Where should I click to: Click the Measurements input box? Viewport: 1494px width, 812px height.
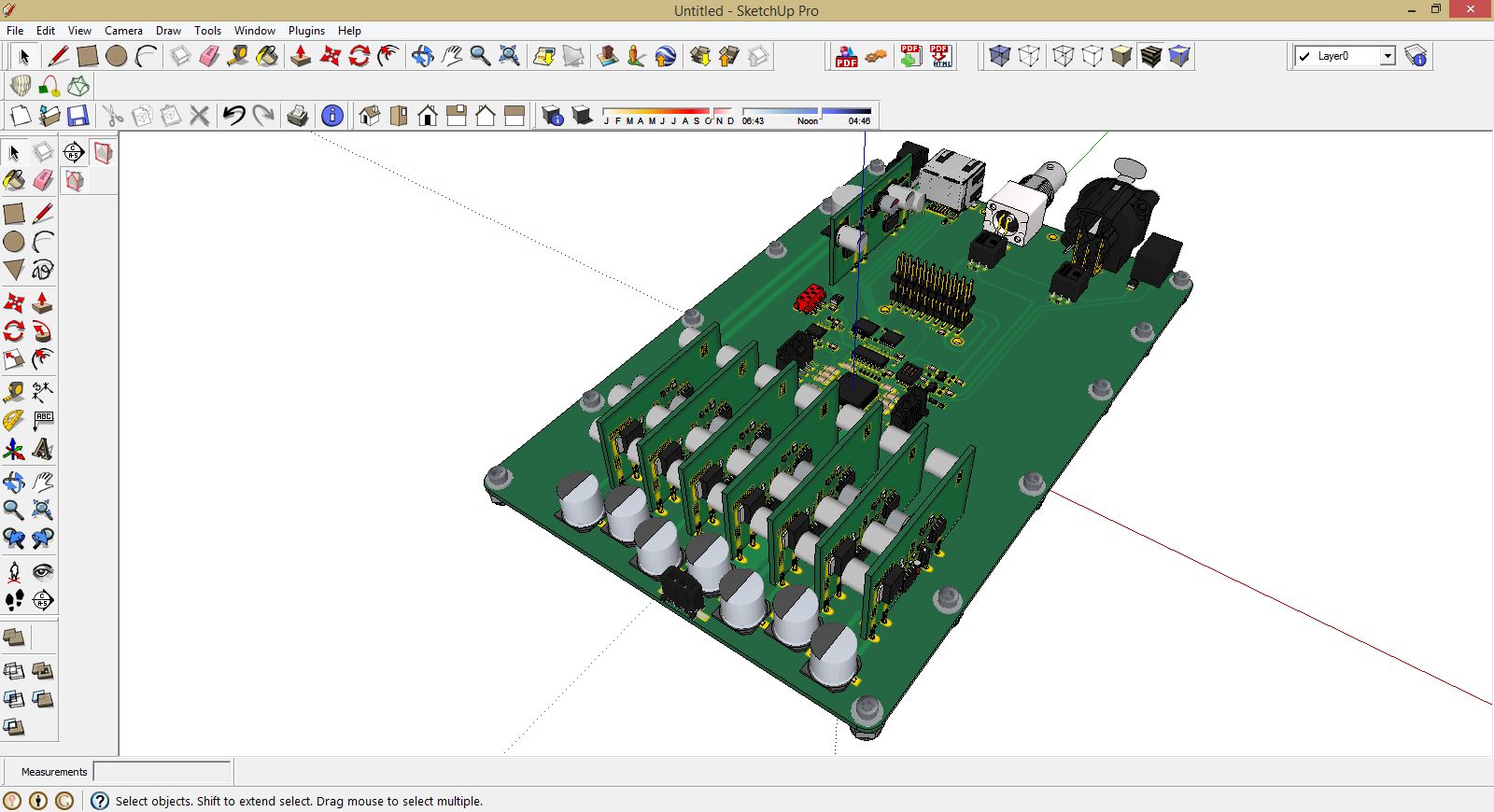(x=162, y=772)
